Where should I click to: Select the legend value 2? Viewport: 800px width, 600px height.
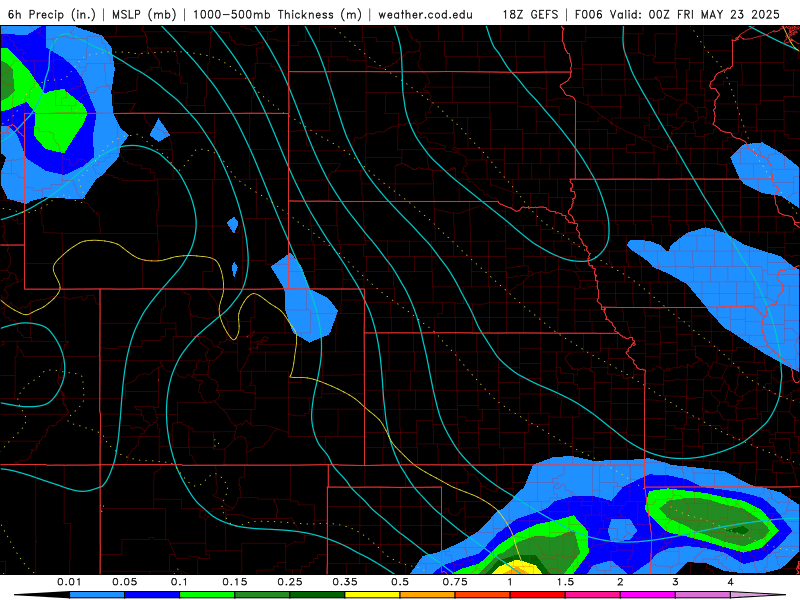(x=620, y=582)
